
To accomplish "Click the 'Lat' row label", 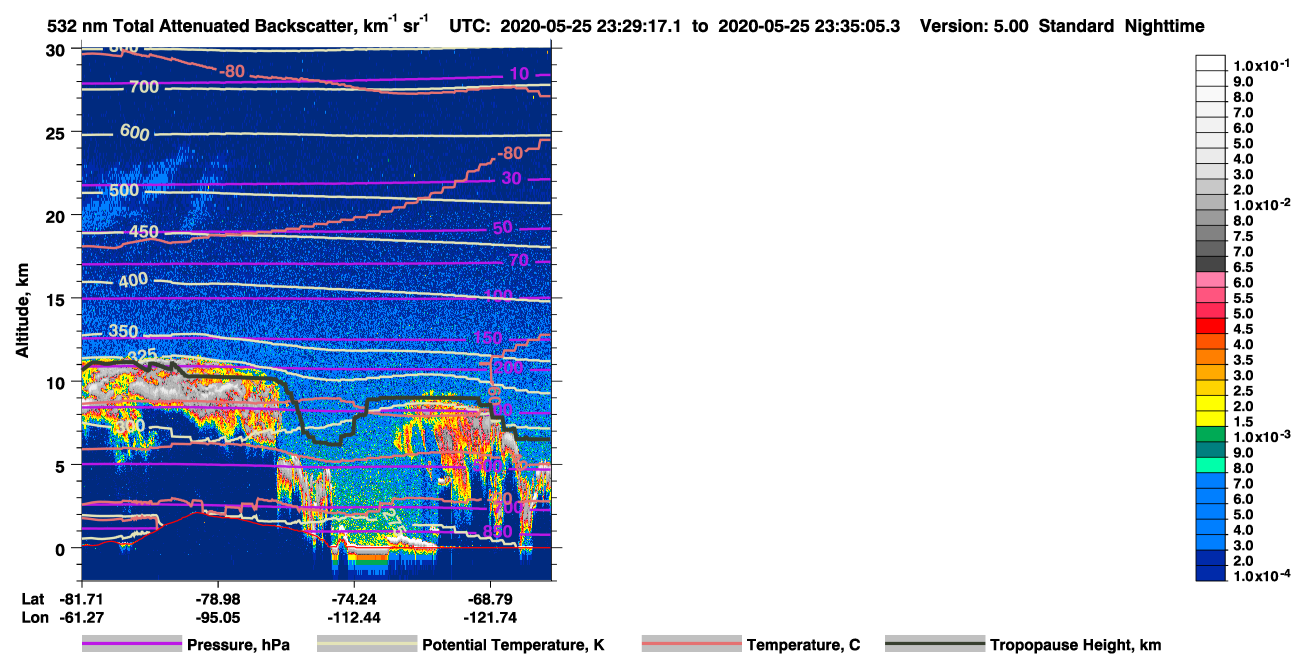I will (x=32, y=598).
